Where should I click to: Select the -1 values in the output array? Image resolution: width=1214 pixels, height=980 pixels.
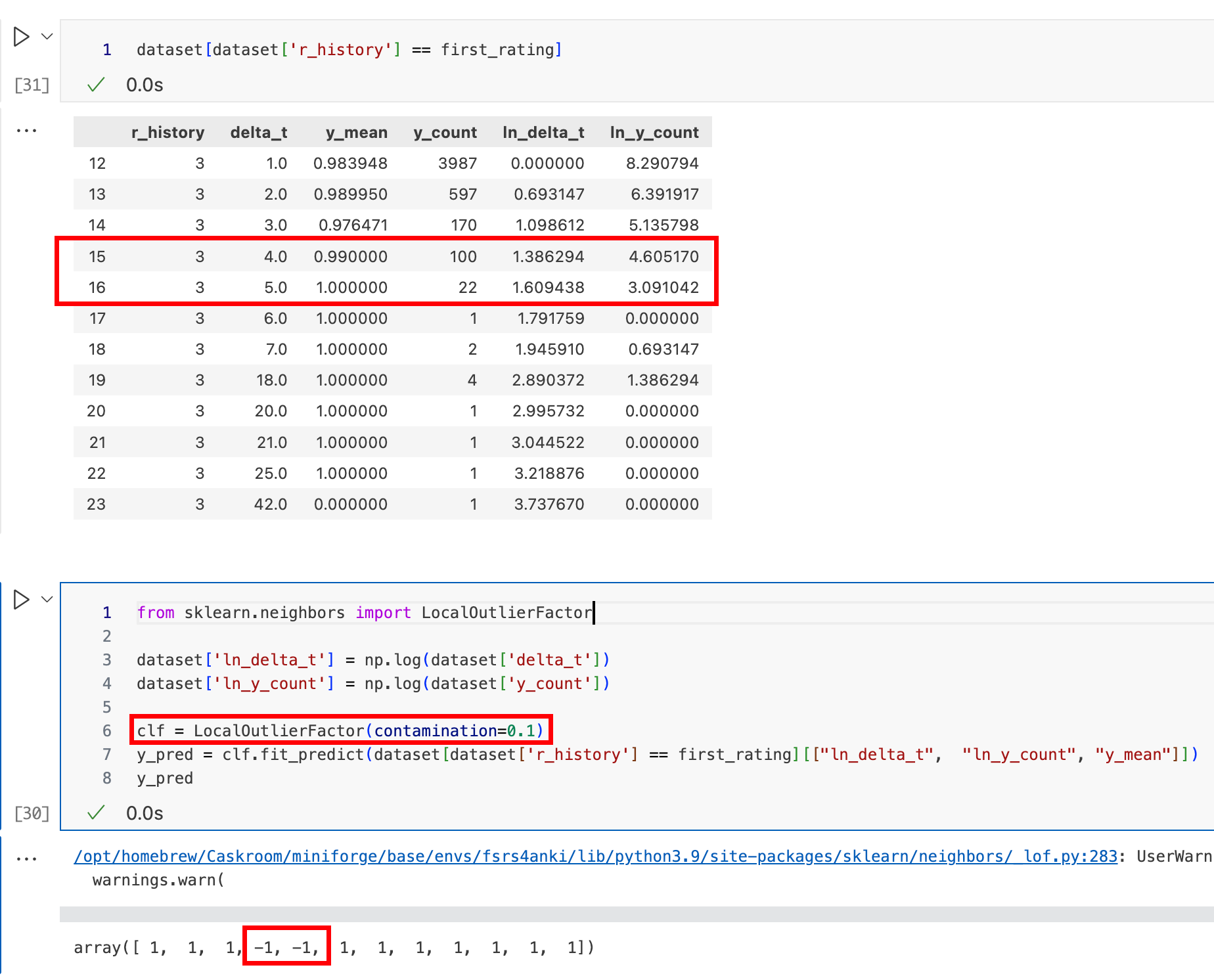click(286, 947)
